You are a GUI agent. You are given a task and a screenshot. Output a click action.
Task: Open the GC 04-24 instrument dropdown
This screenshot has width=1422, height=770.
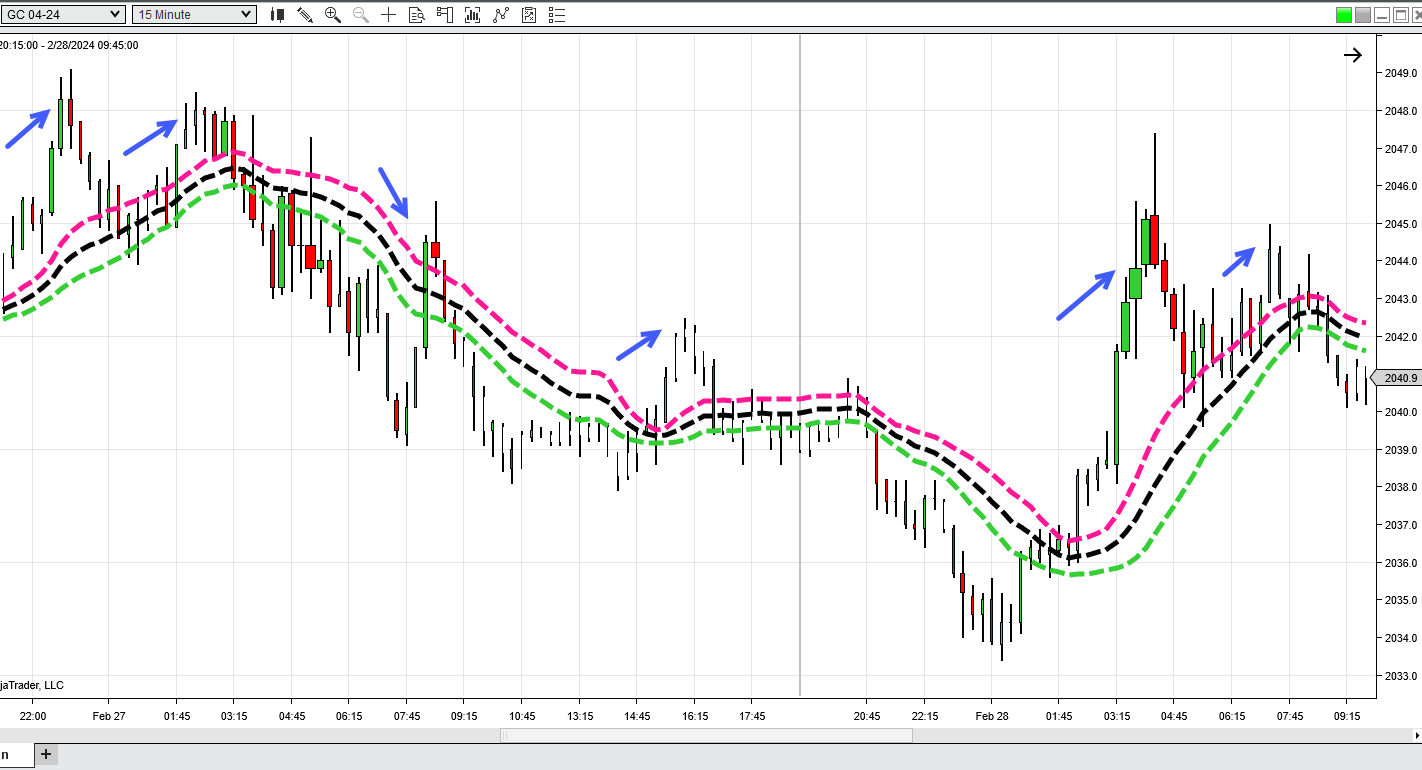pyautogui.click(x=64, y=14)
